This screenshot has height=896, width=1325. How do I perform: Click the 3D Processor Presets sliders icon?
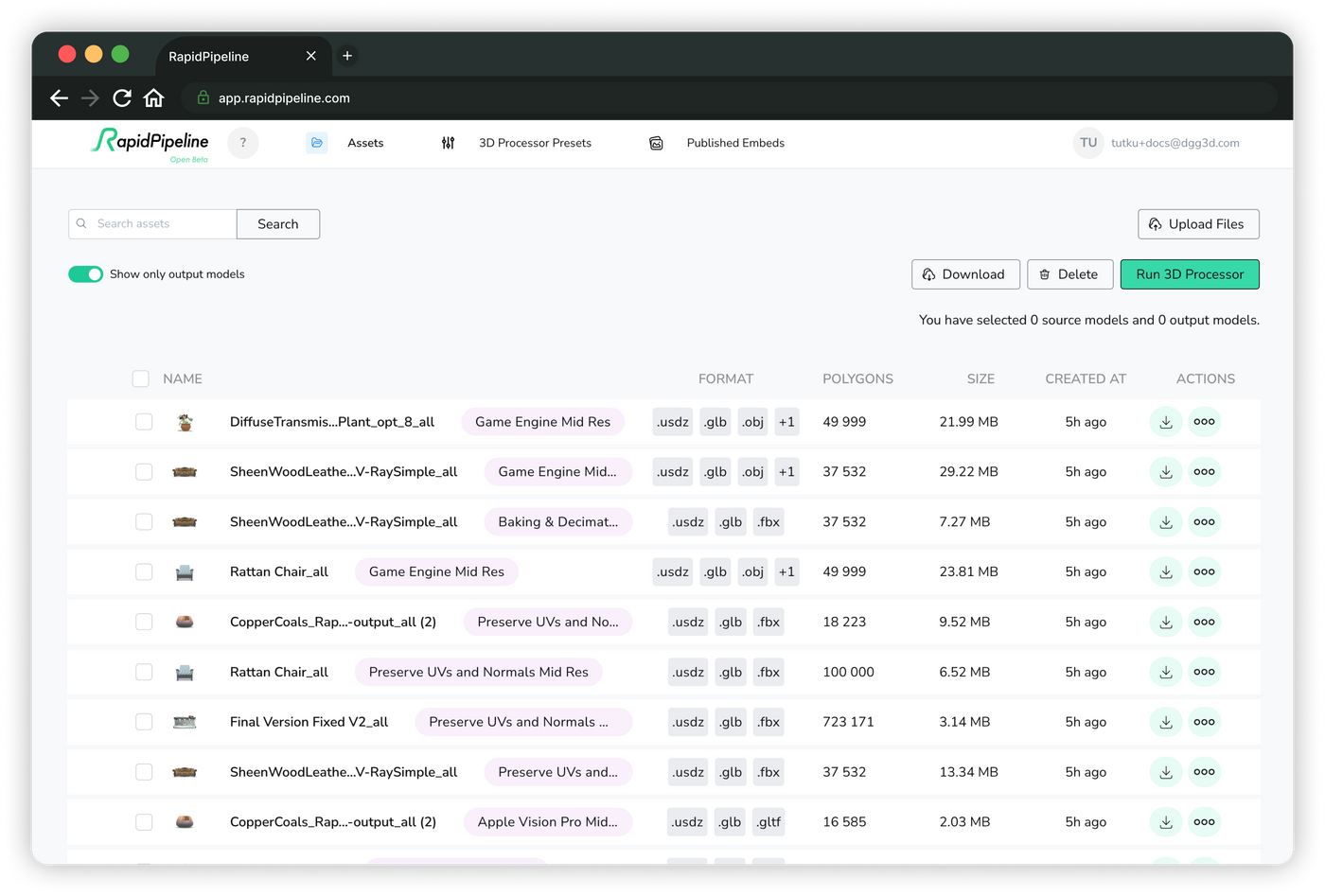point(448,142)
